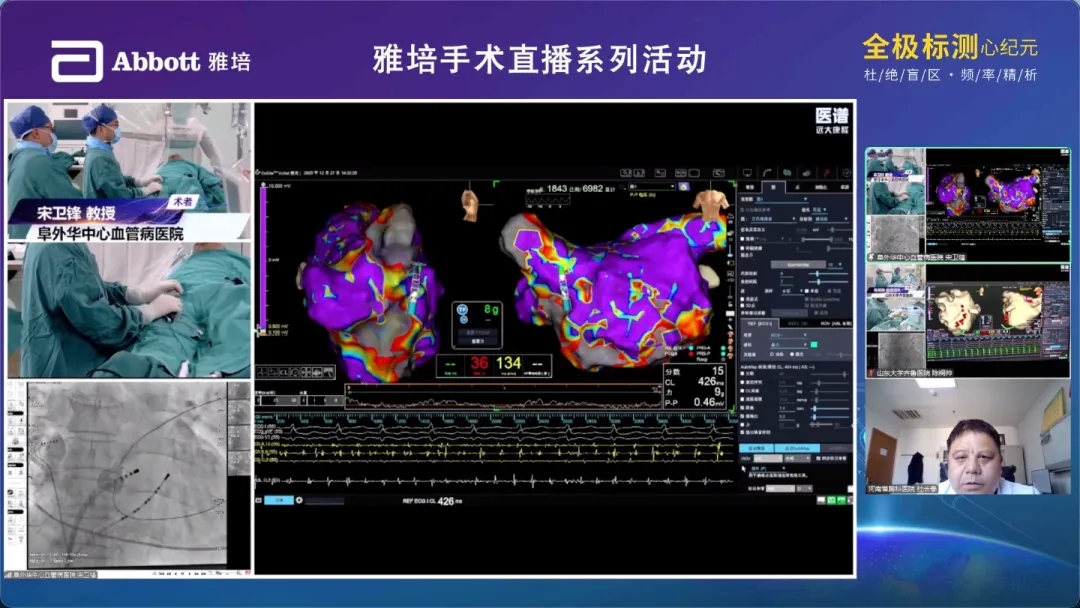Image resolution: width=1080 pixels, height=608 pixels.
Task: Click the green color swatch in REF settings
Action: tap(814, 344)
